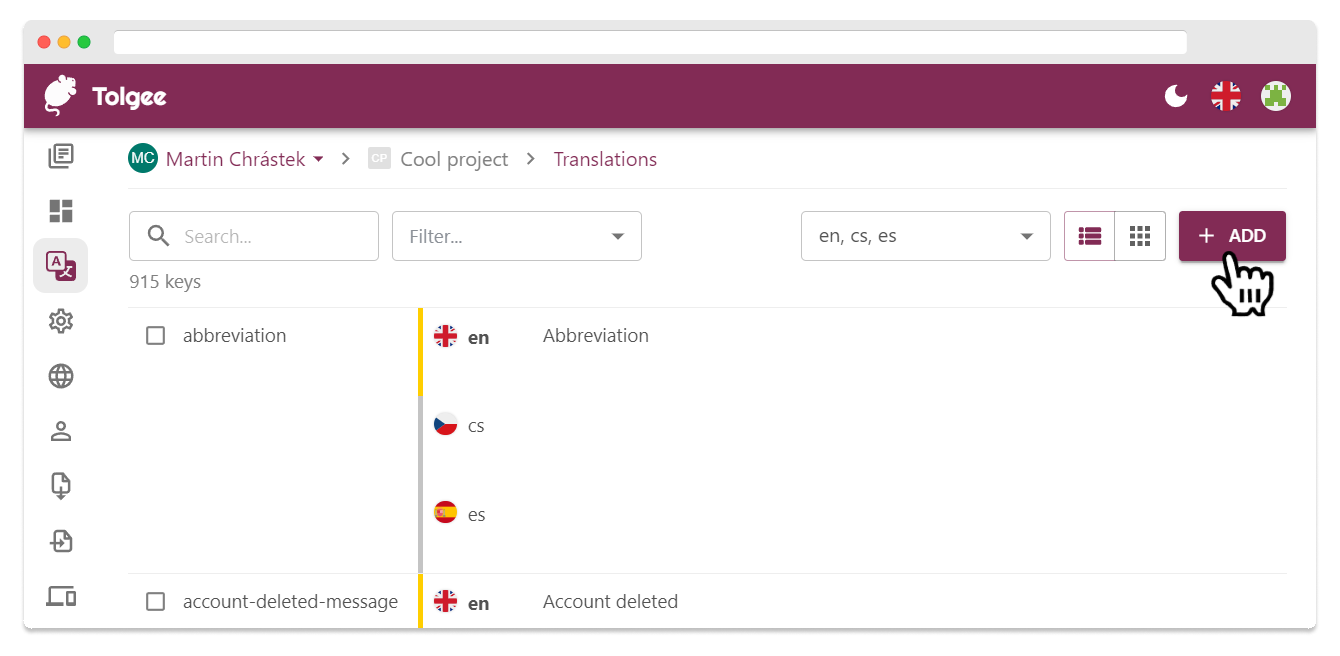
Task: Open language switcher UK flag icon
Action: (x=1226, y=96)
